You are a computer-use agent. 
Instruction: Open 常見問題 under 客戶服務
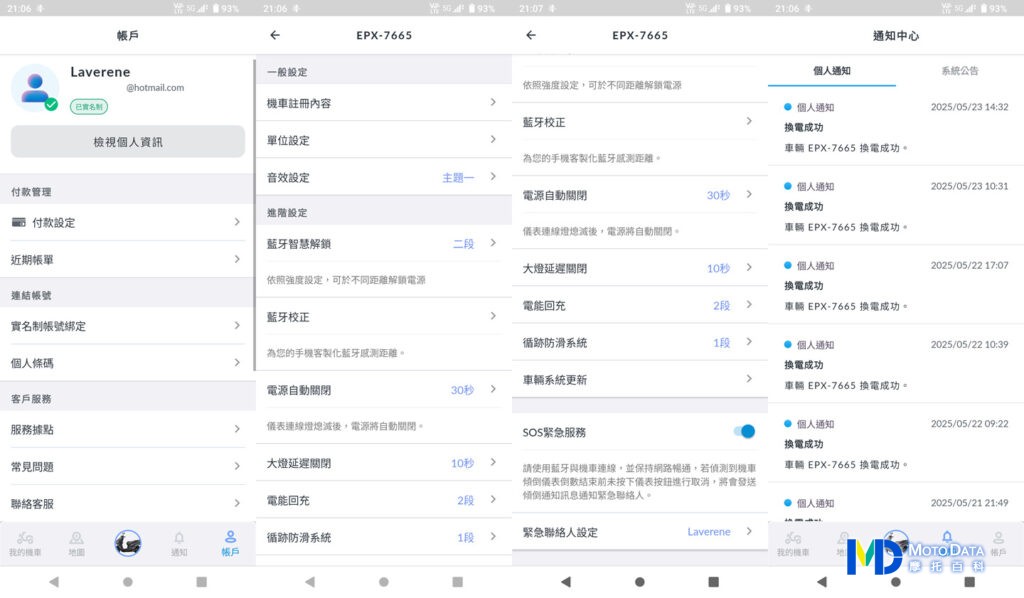click(x=127, y=466)
